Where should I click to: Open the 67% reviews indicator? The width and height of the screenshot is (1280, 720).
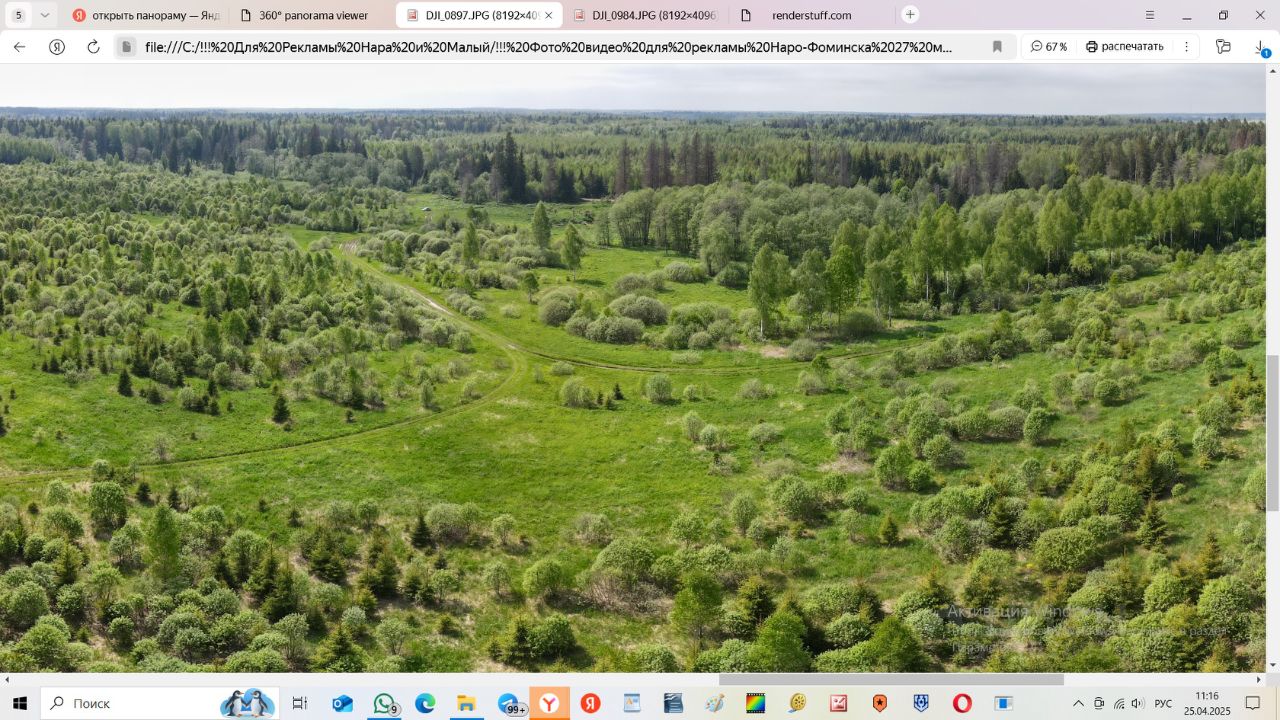click(1049, 47)
